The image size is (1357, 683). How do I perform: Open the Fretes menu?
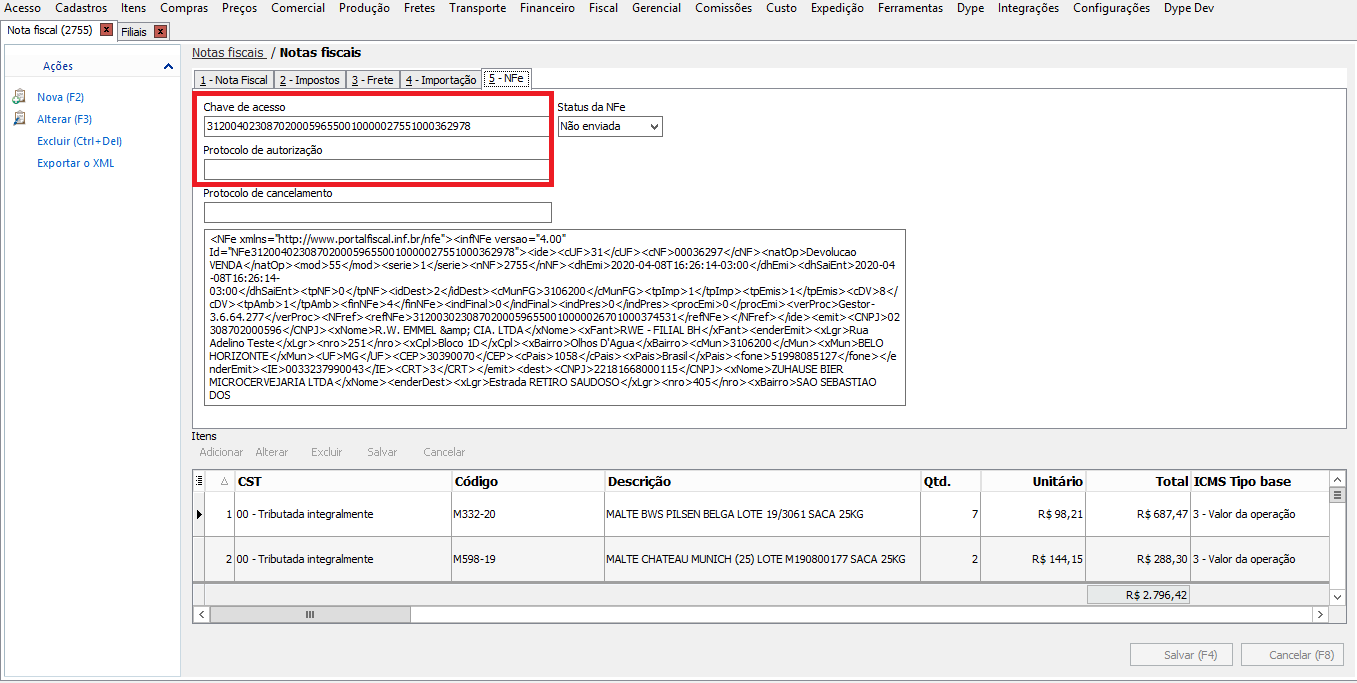point(419,8)
